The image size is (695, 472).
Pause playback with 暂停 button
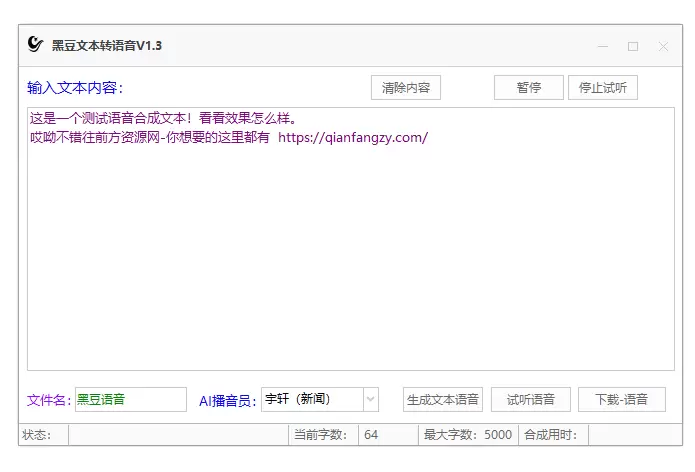pyautogui.click(x=528, y=87)
